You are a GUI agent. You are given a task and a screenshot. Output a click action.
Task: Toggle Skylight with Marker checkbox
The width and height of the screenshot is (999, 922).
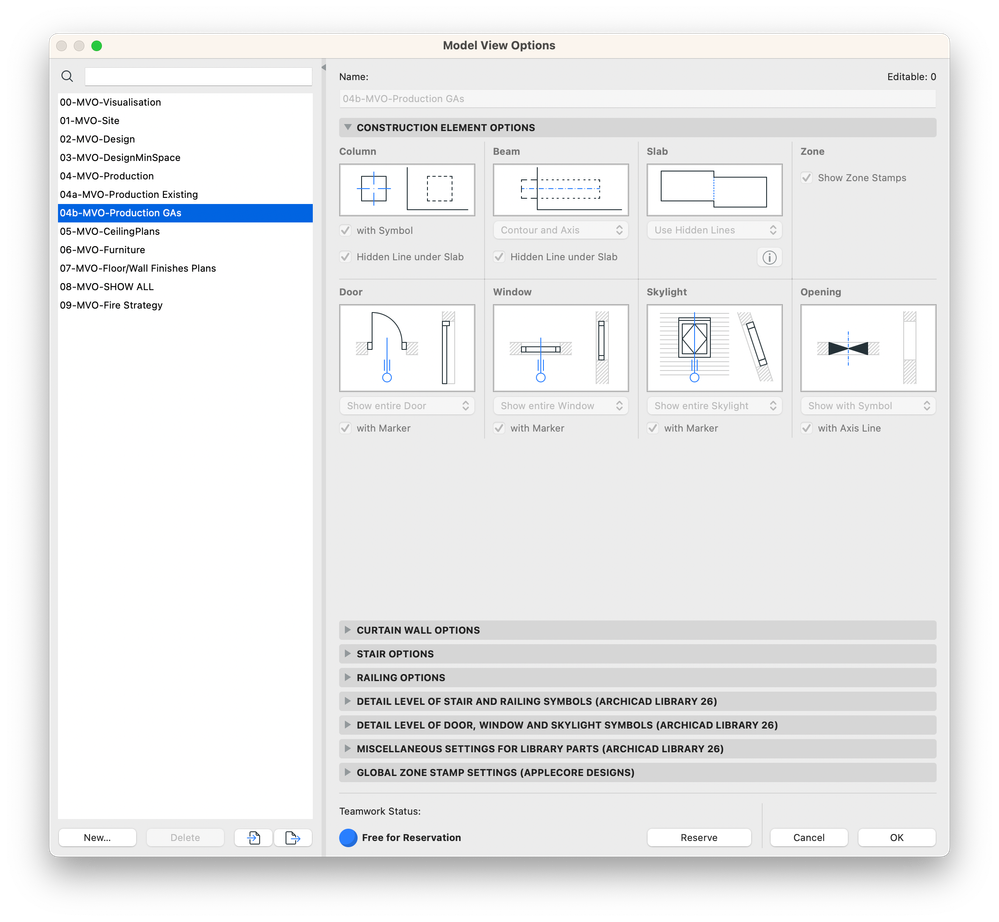coord(652,428)
